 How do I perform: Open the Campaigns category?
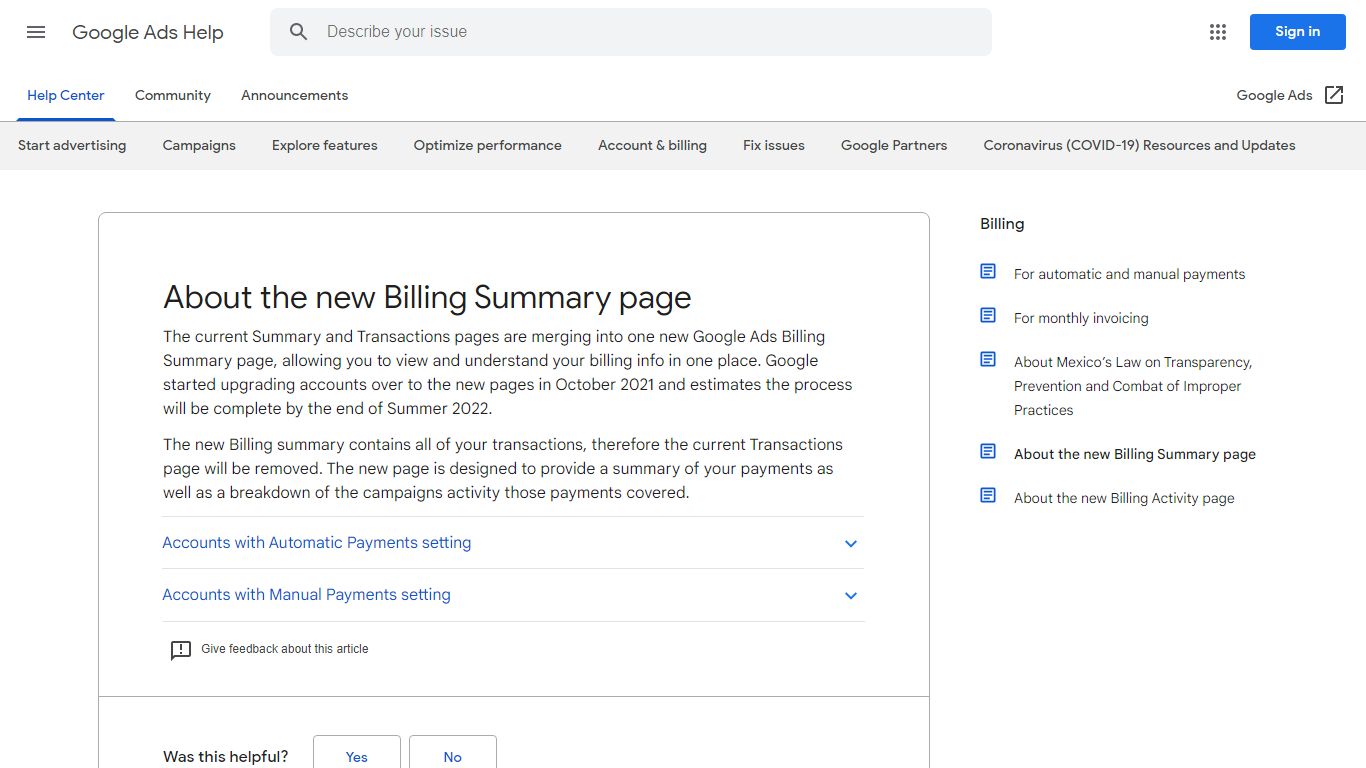[x=199, y=146]
